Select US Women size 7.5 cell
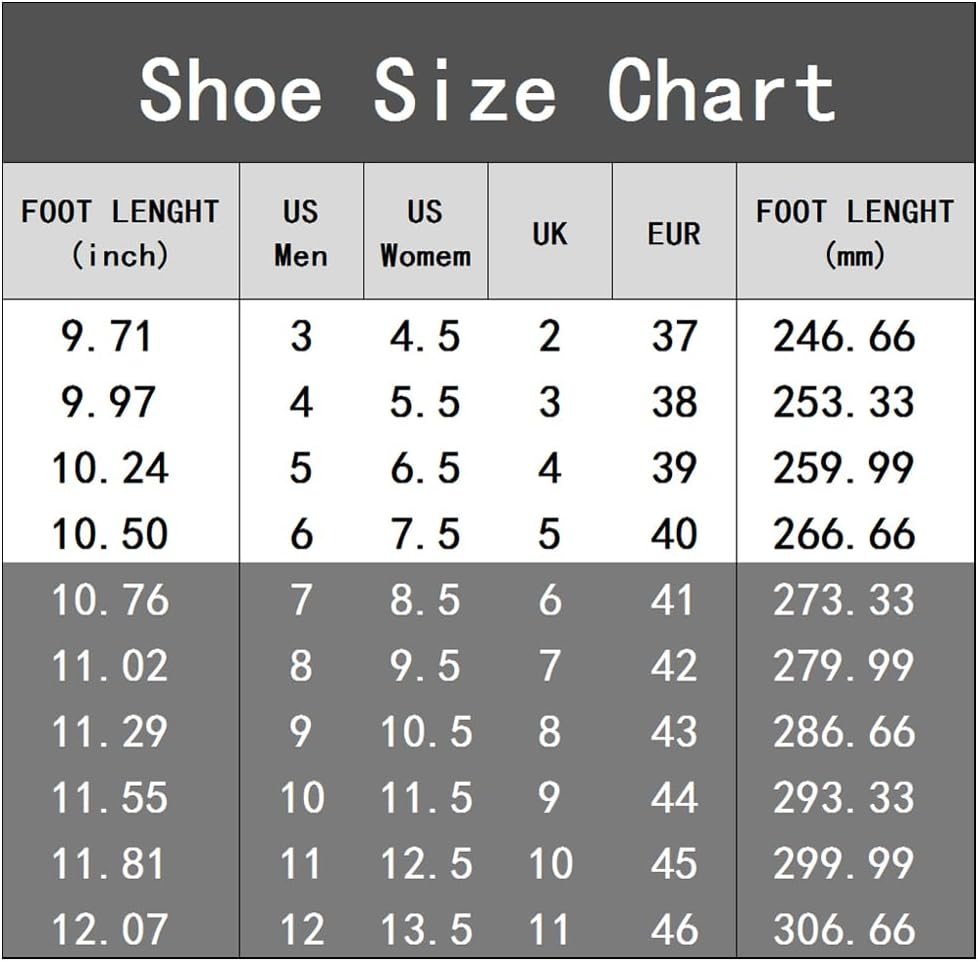Viewport: 978px width, 962px height. [425, 535]
